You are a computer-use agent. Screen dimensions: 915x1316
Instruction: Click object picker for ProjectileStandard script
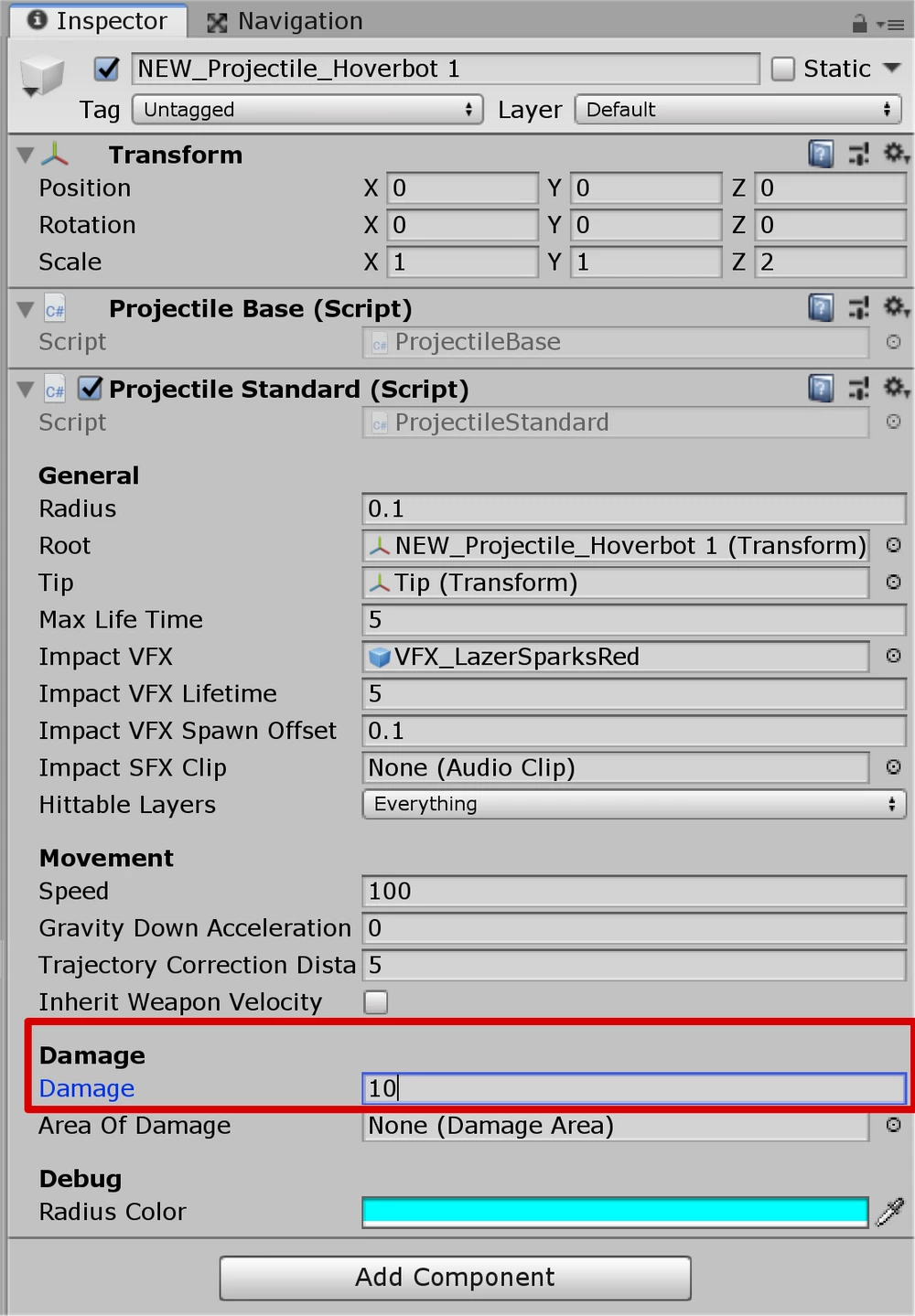894,422
